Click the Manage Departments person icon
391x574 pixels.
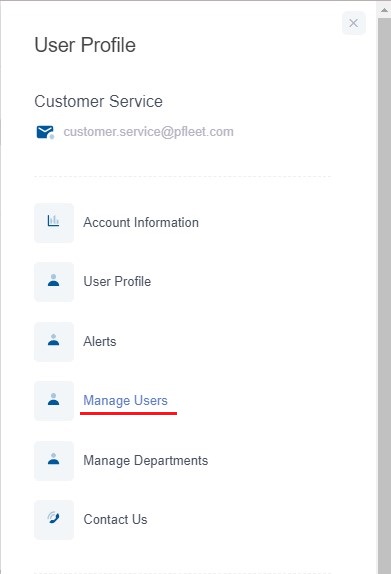(x=54, y=461)
